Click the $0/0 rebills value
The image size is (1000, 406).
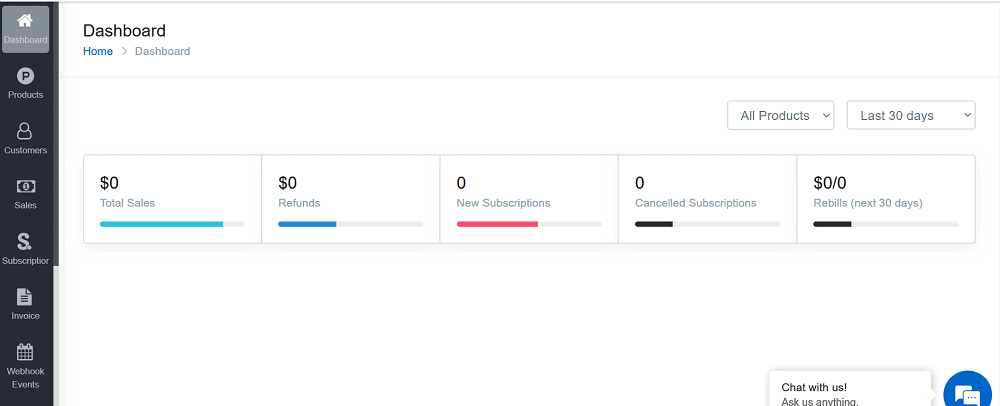click(830, 183)
